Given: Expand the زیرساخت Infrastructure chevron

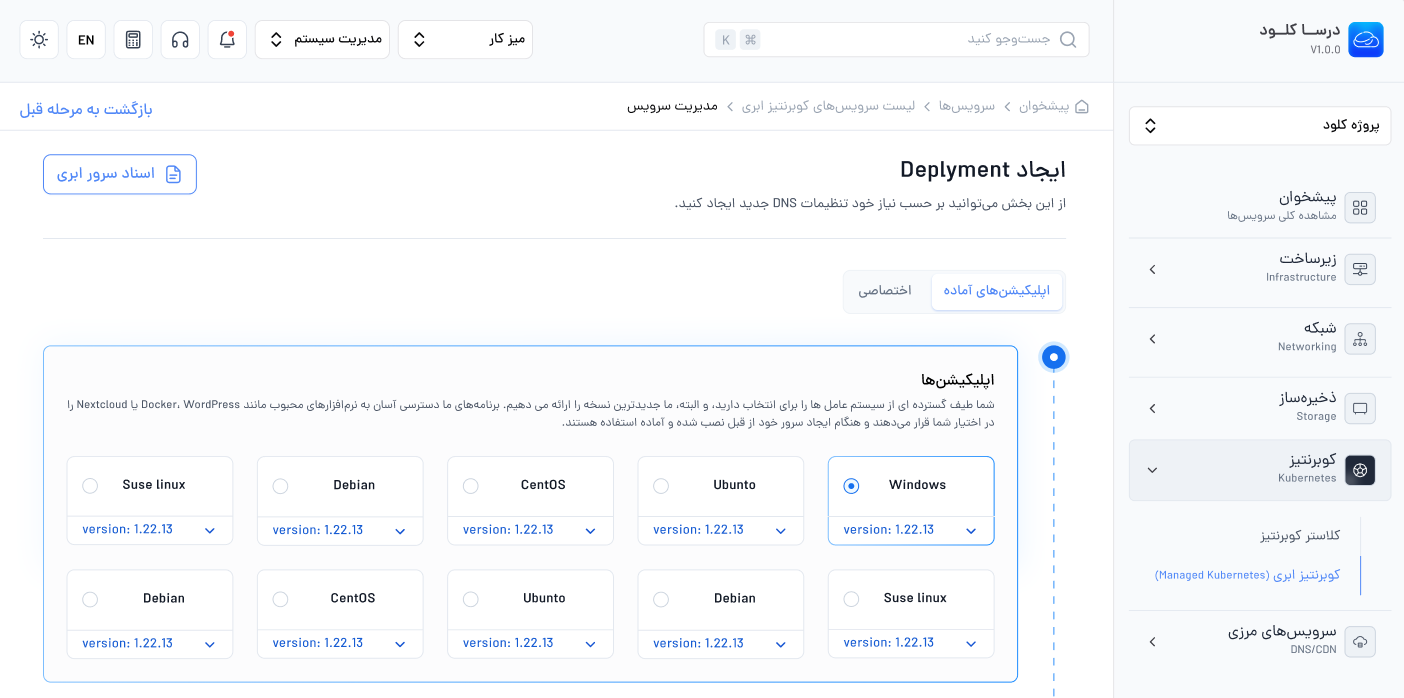Looking at the screenshot, I should (x=1152, y=270).
